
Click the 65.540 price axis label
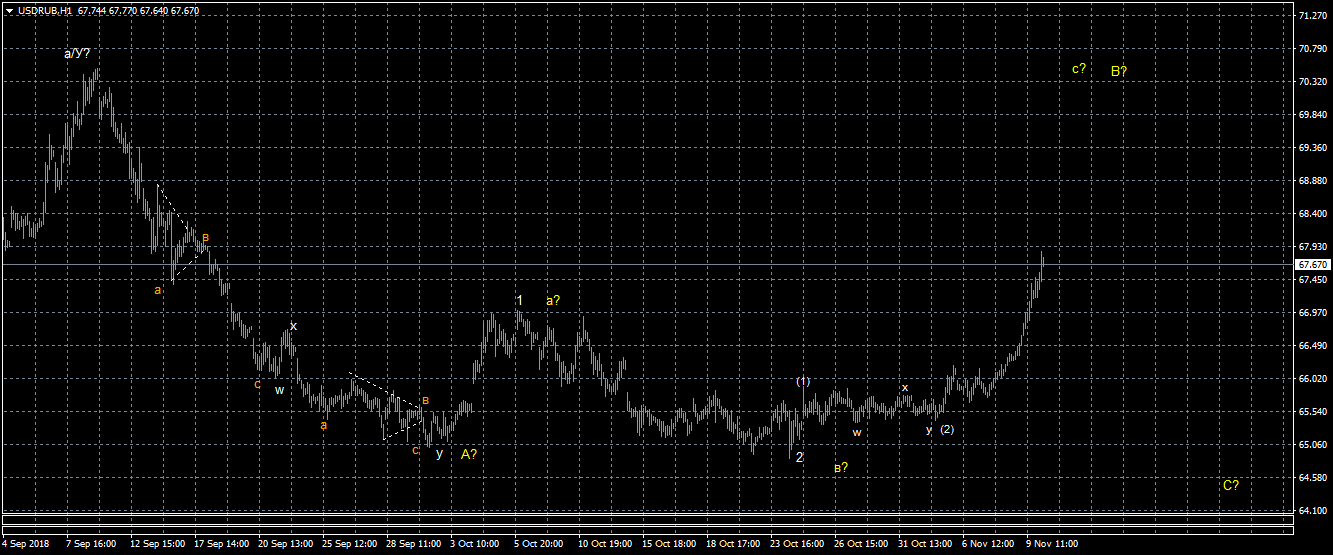(1312, 412)
